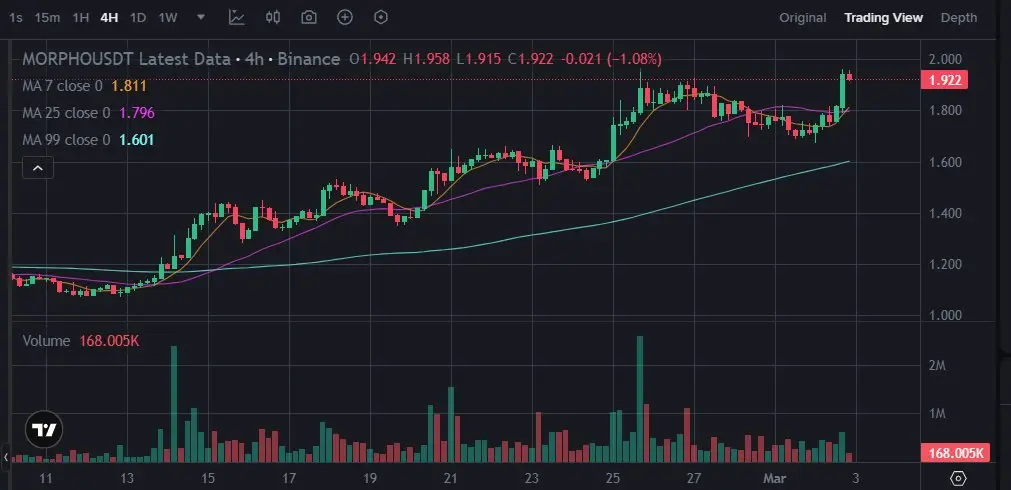1011x490 pixels.
Task: Select the 1W timeframe
Action: pyautogui.click(x=168, y=18)
